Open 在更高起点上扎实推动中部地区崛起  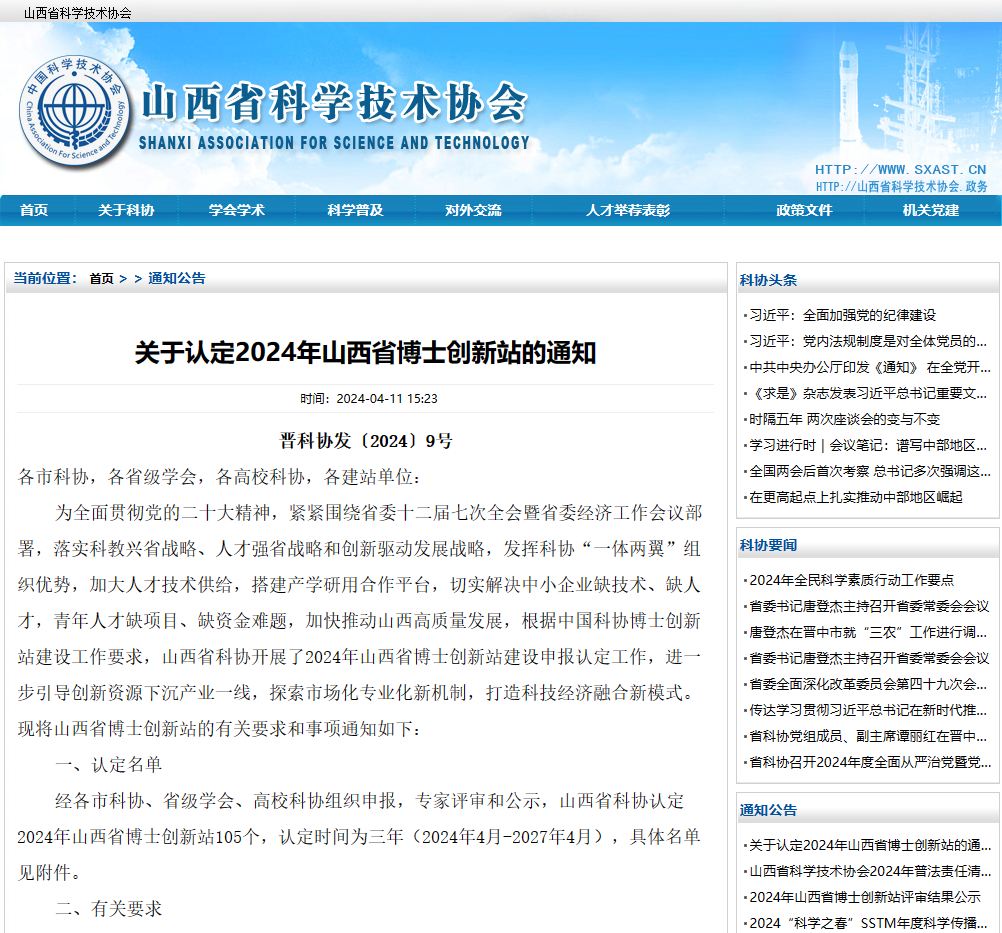point(856,497)
